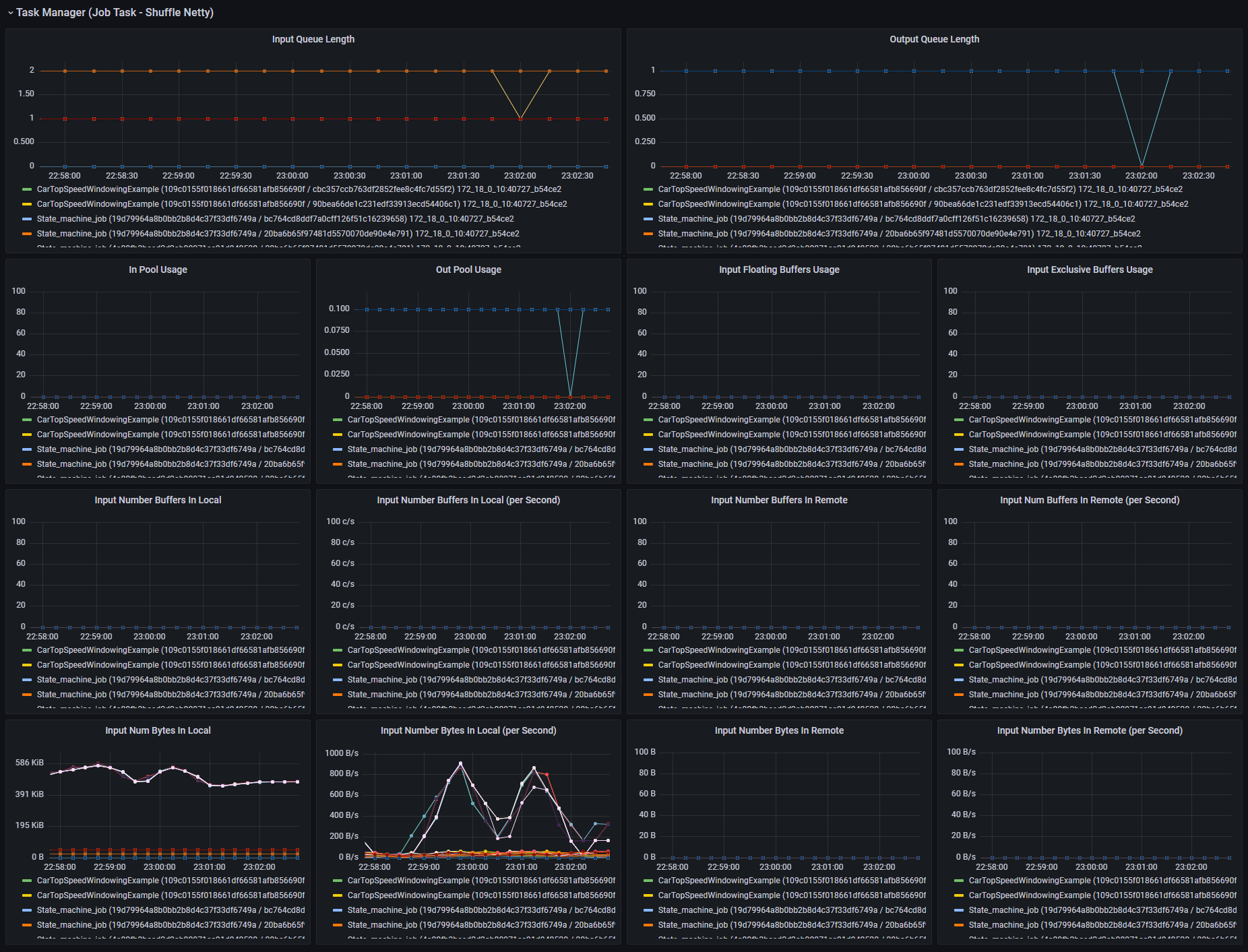Toggle State_machine_job bc764cd8 series in Output Queue Length
The width and height of the screenshot is (1248, 952).
tap(897, 219)
